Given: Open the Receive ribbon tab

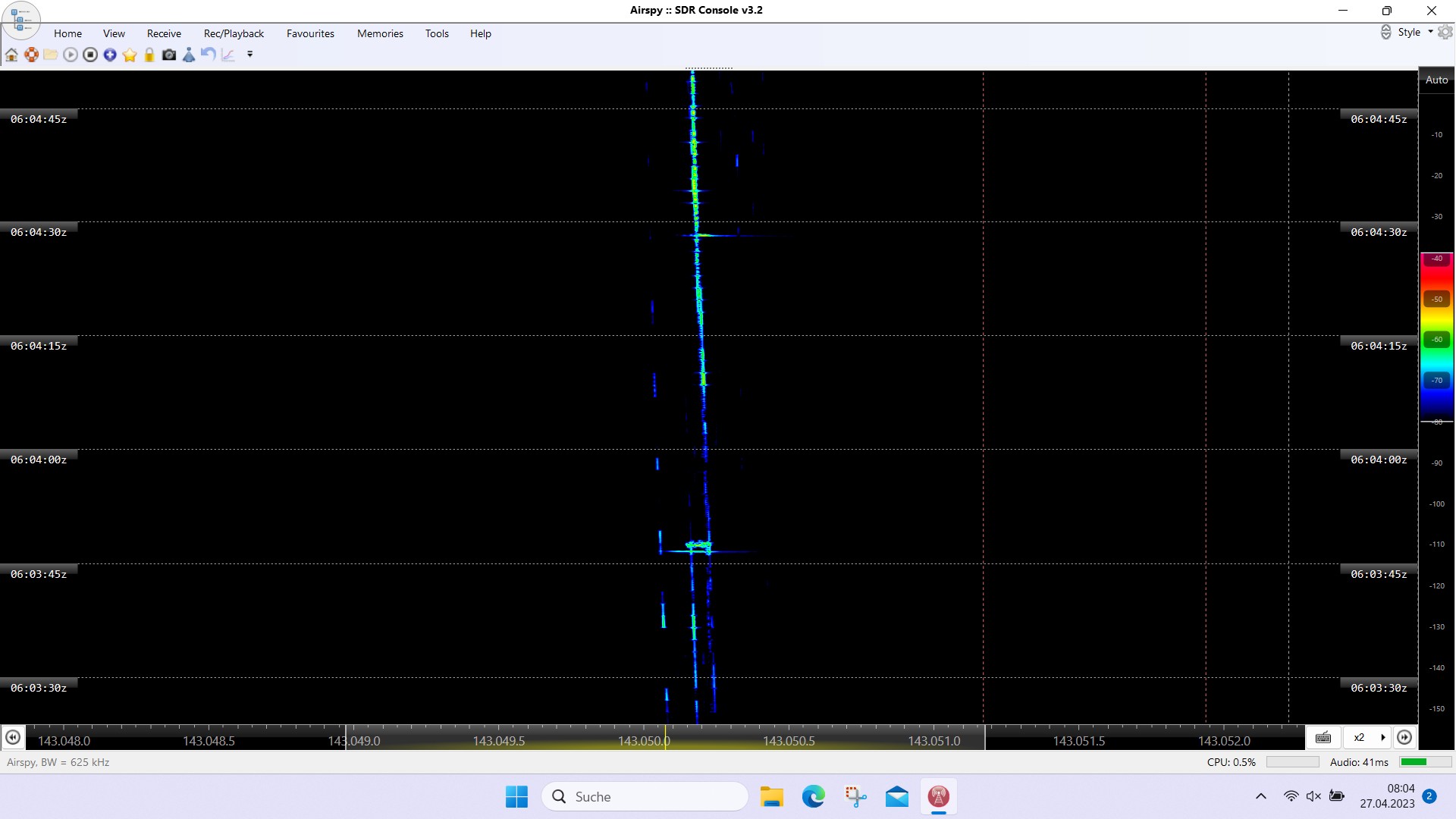Looking at the screenshot, I should (164, 33).
